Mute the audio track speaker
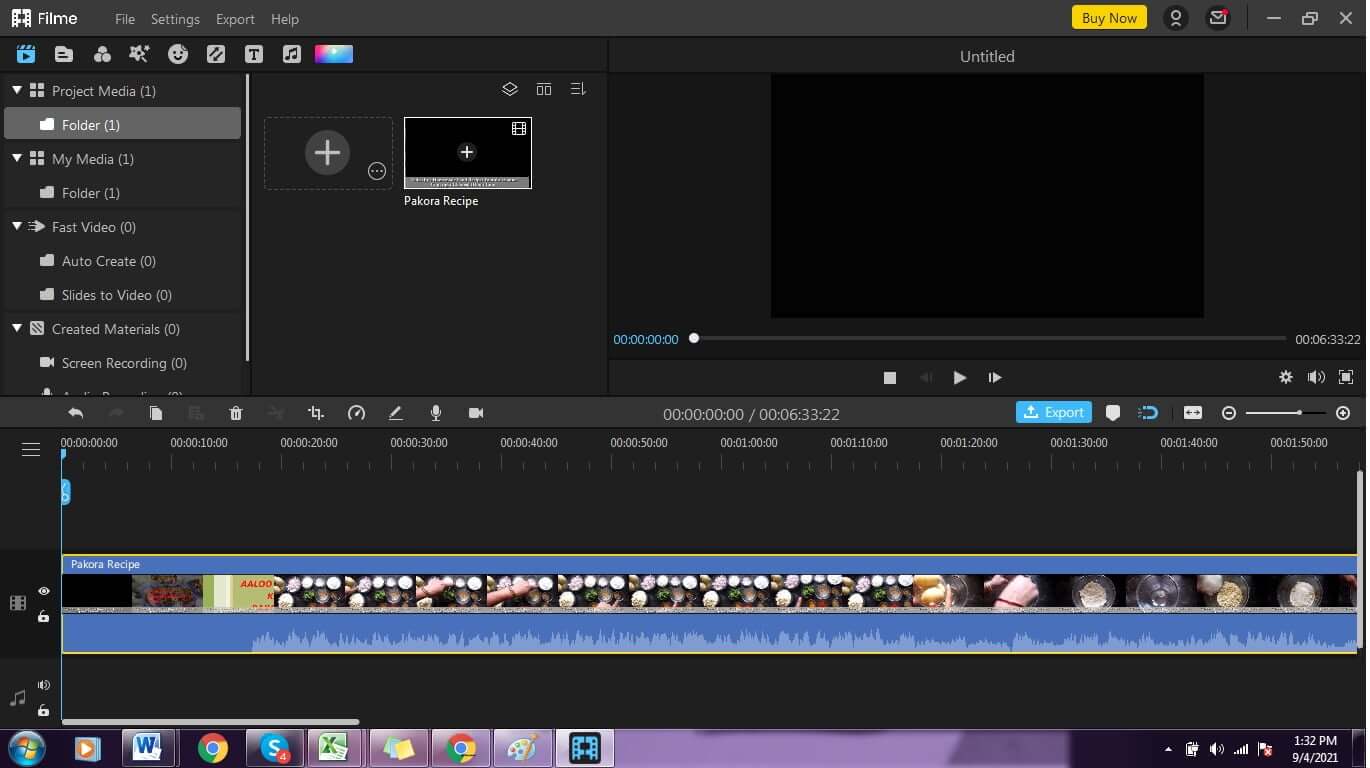Viewport: 1370px width, 768px height. [x=44, y=685]
